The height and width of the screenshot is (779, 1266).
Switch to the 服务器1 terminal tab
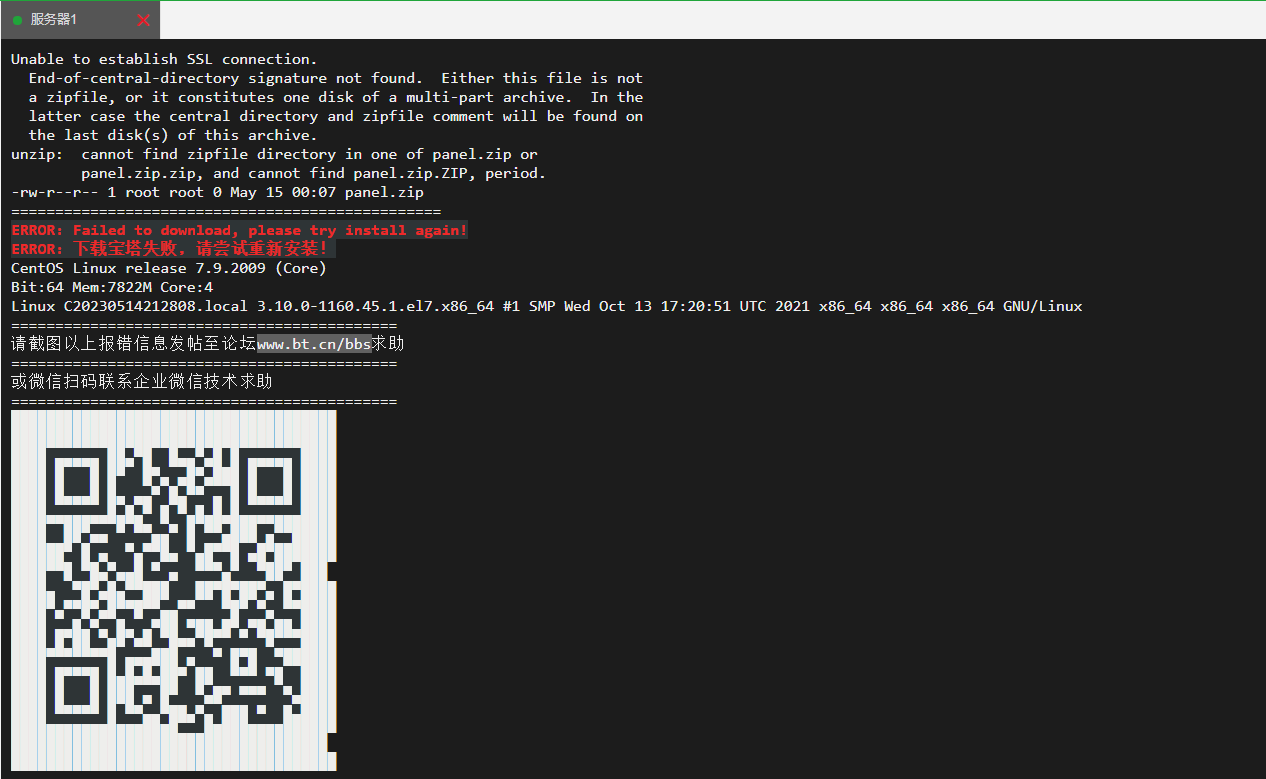(78, 20)
